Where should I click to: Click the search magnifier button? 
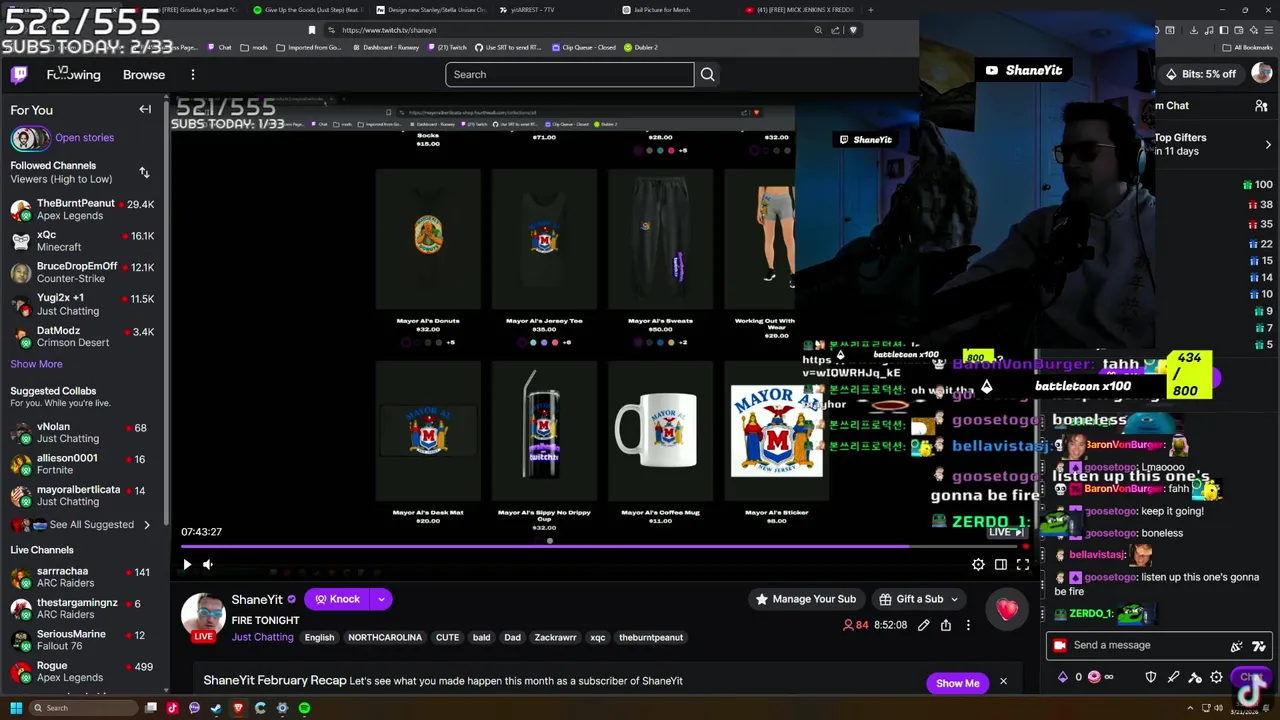tap(707, 75)
